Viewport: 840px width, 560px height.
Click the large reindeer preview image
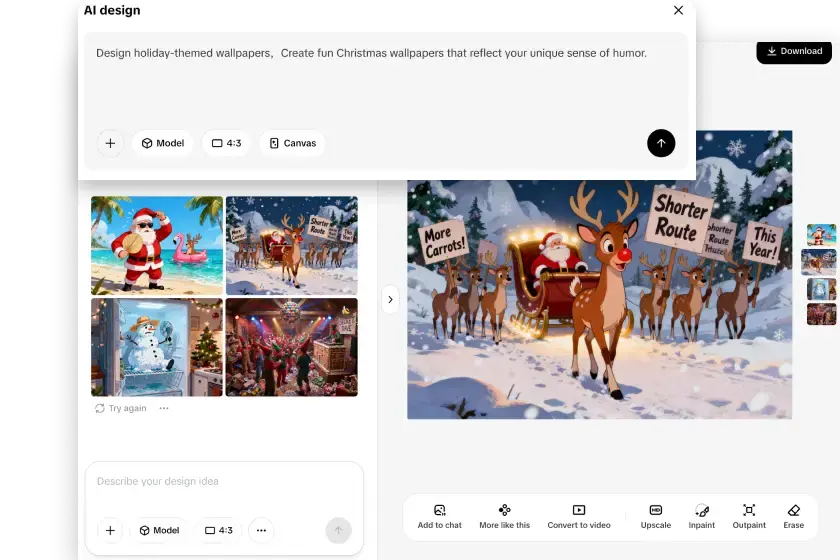(x=599, y=300)
